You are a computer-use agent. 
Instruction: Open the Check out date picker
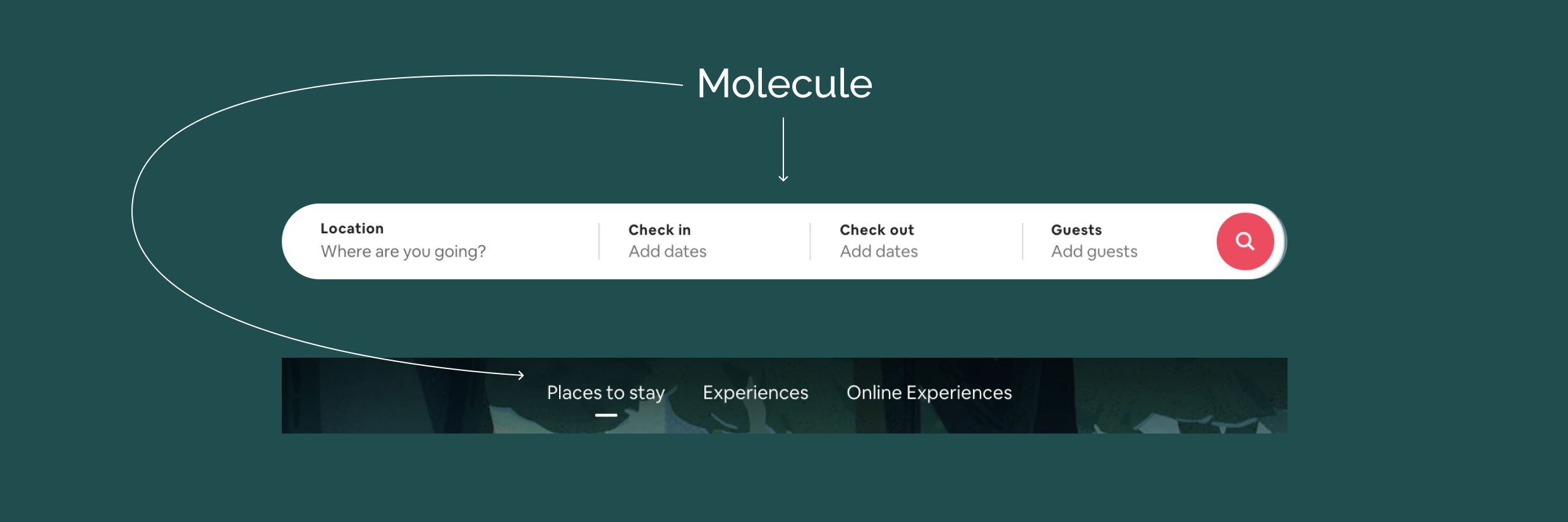click(916, 241)
